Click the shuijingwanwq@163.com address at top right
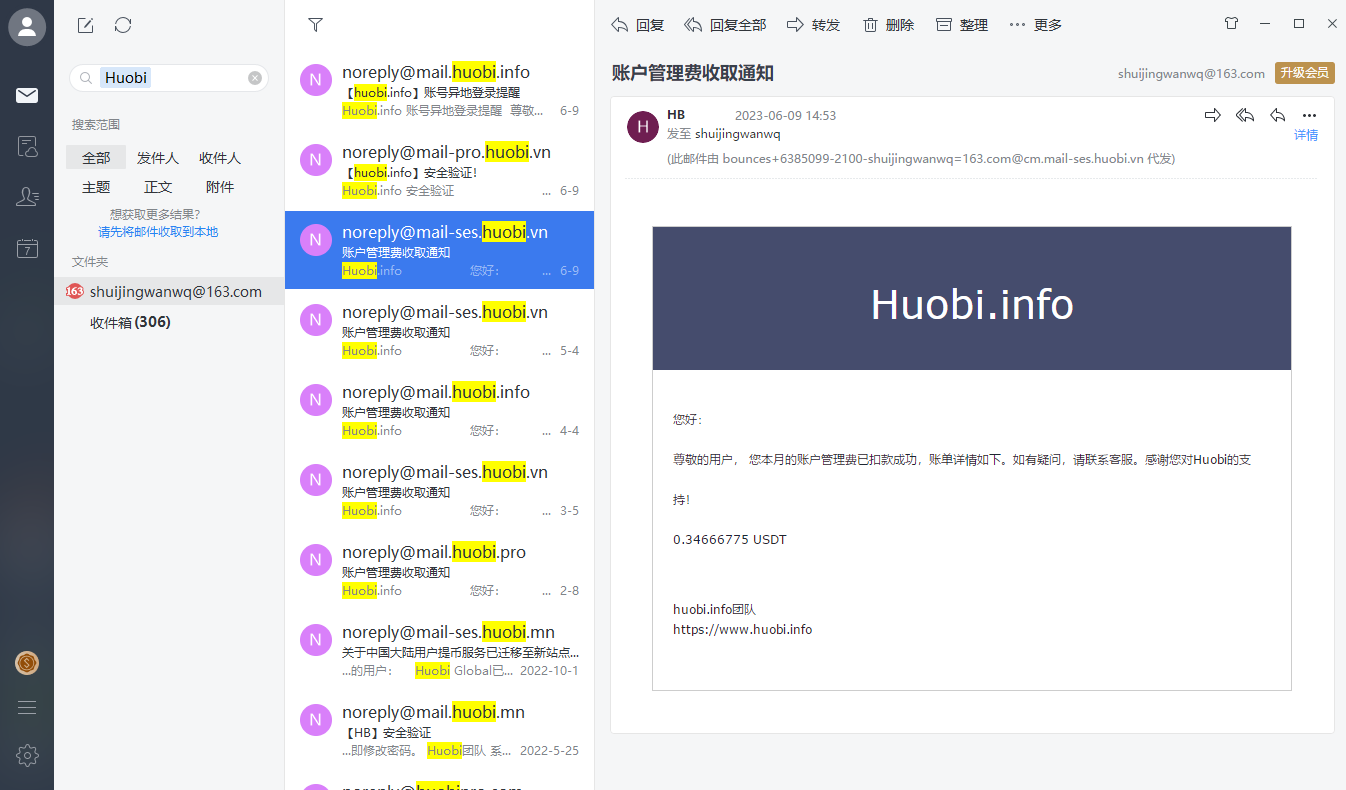Image resolution: width=1346 pixels, height=790 pixels. tap(1191, 74)
